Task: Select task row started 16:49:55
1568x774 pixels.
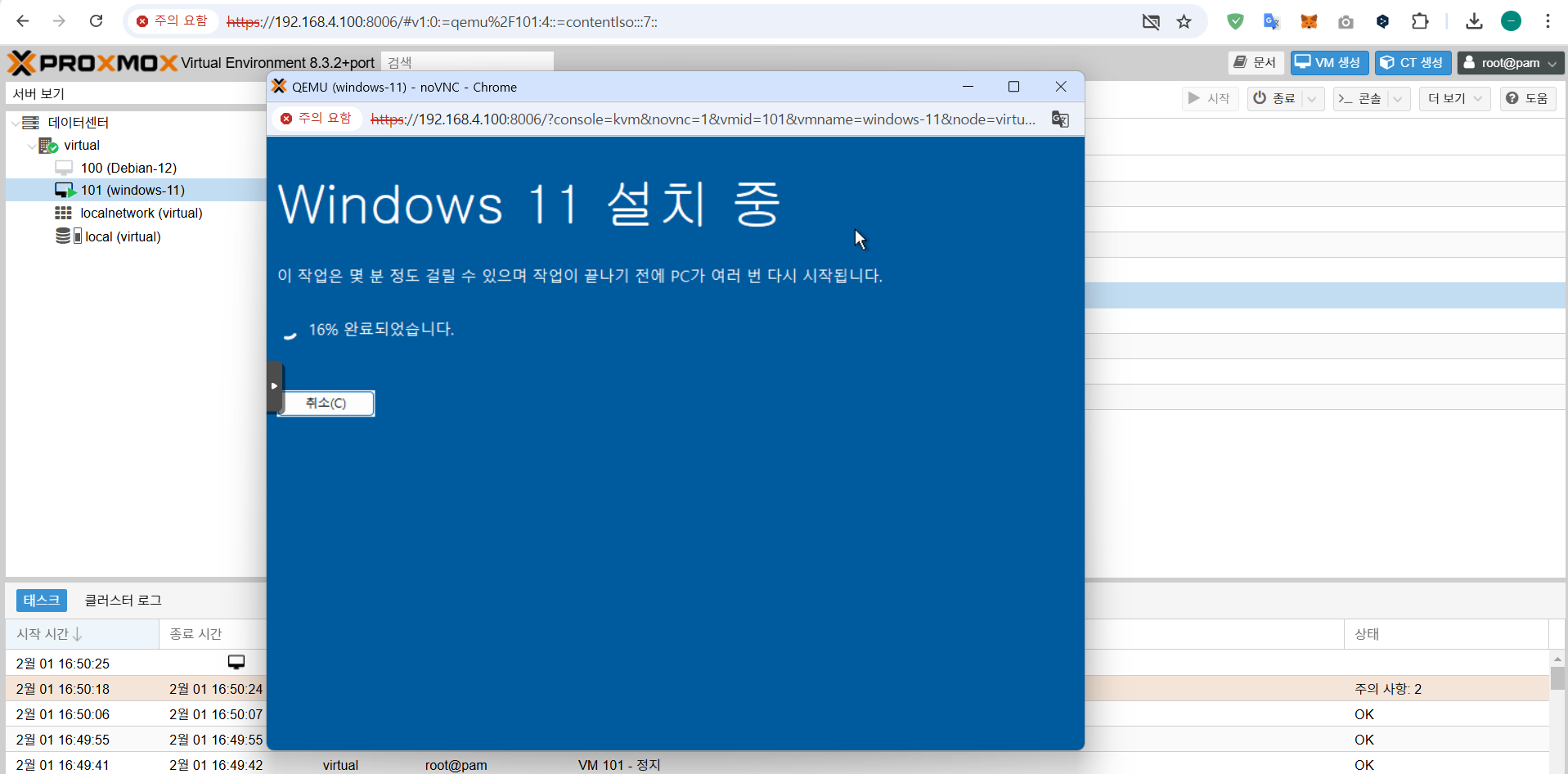Action: pos(777,740)
